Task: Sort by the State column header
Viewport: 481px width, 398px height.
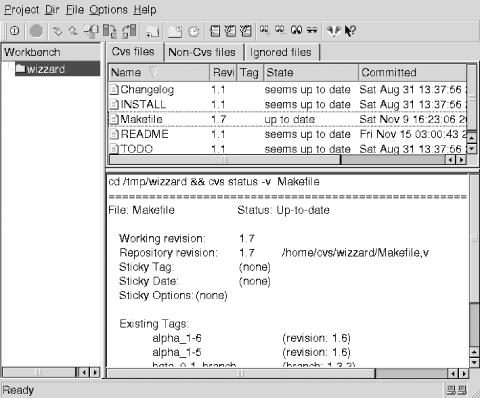Action: [311, 73]
